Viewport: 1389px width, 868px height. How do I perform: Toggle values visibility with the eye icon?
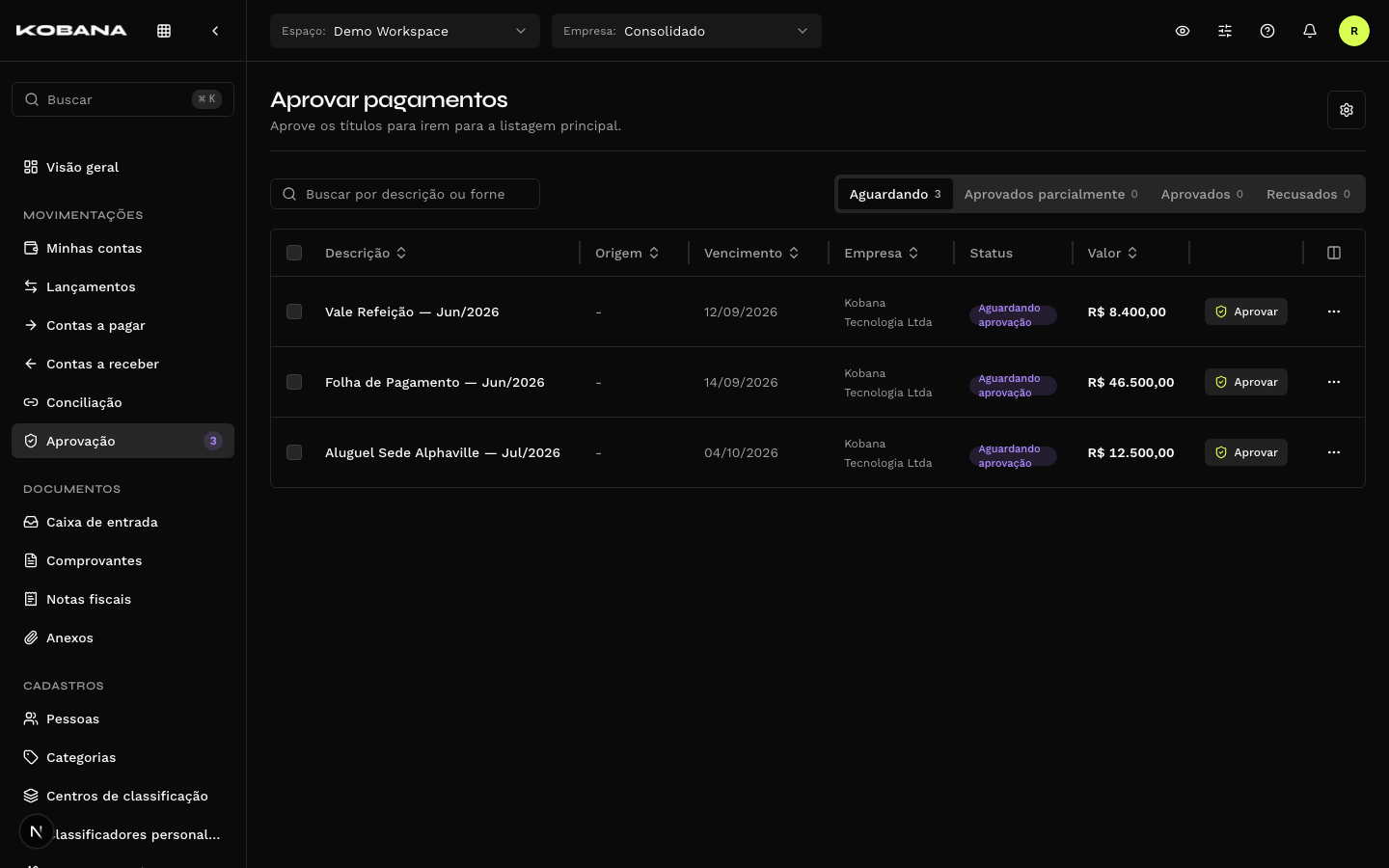tap(1183, 31)
